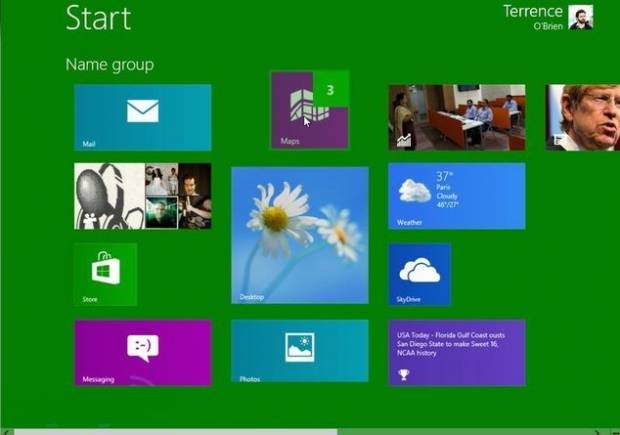Click the cloud icon on SkyDrive tile
Image resolution: width=620 pixels, height=435 pixels.
click(x=420, y=270)
